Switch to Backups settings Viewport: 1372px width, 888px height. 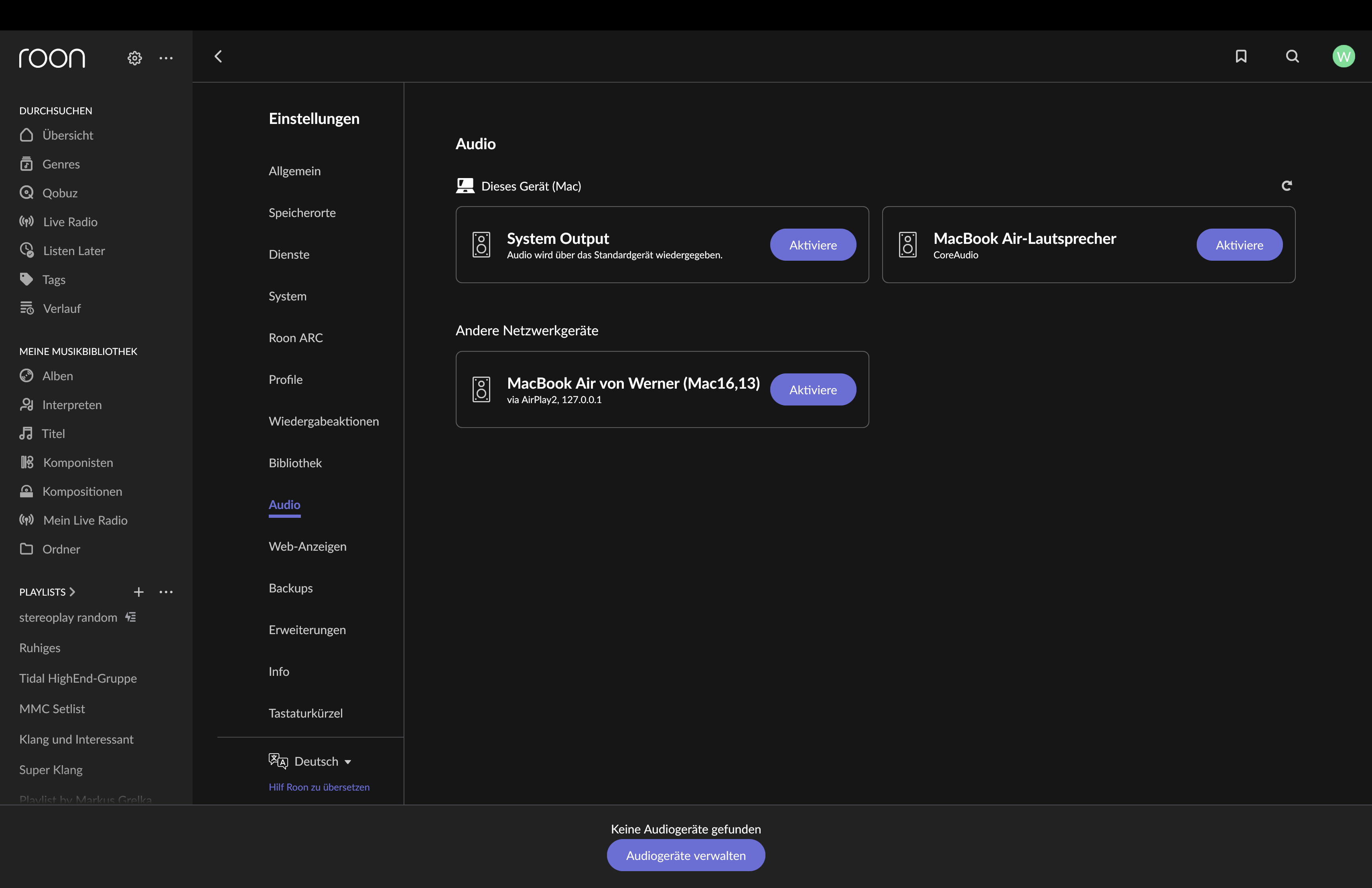click(290, 588)
